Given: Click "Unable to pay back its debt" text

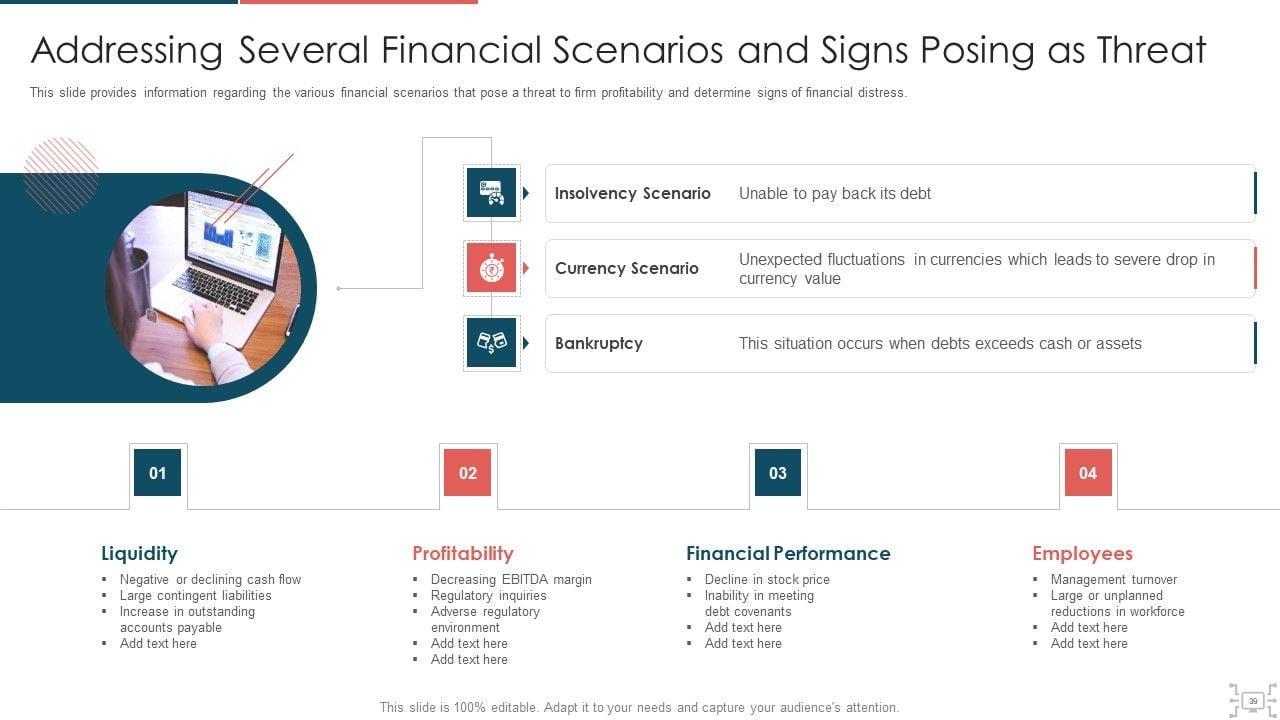Looking at the screenshot, I should pos(834,193).
